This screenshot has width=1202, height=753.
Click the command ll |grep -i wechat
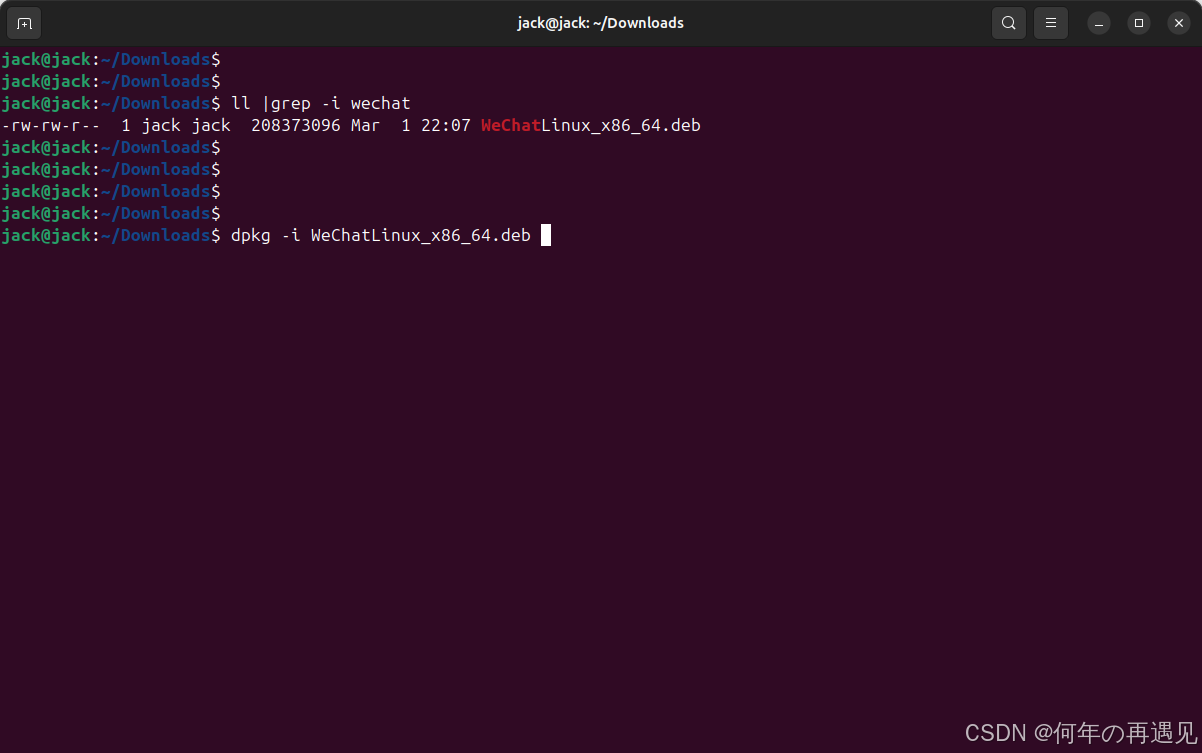(x=320, y=104)
